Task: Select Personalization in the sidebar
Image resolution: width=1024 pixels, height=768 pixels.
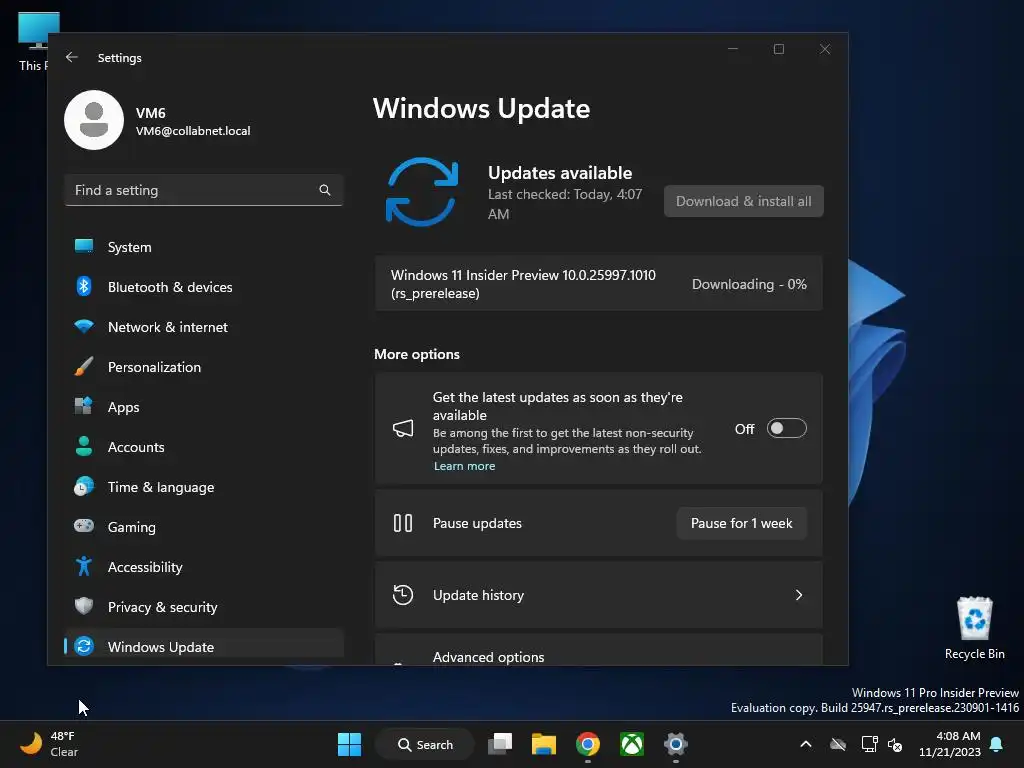Action: (204, 367)
